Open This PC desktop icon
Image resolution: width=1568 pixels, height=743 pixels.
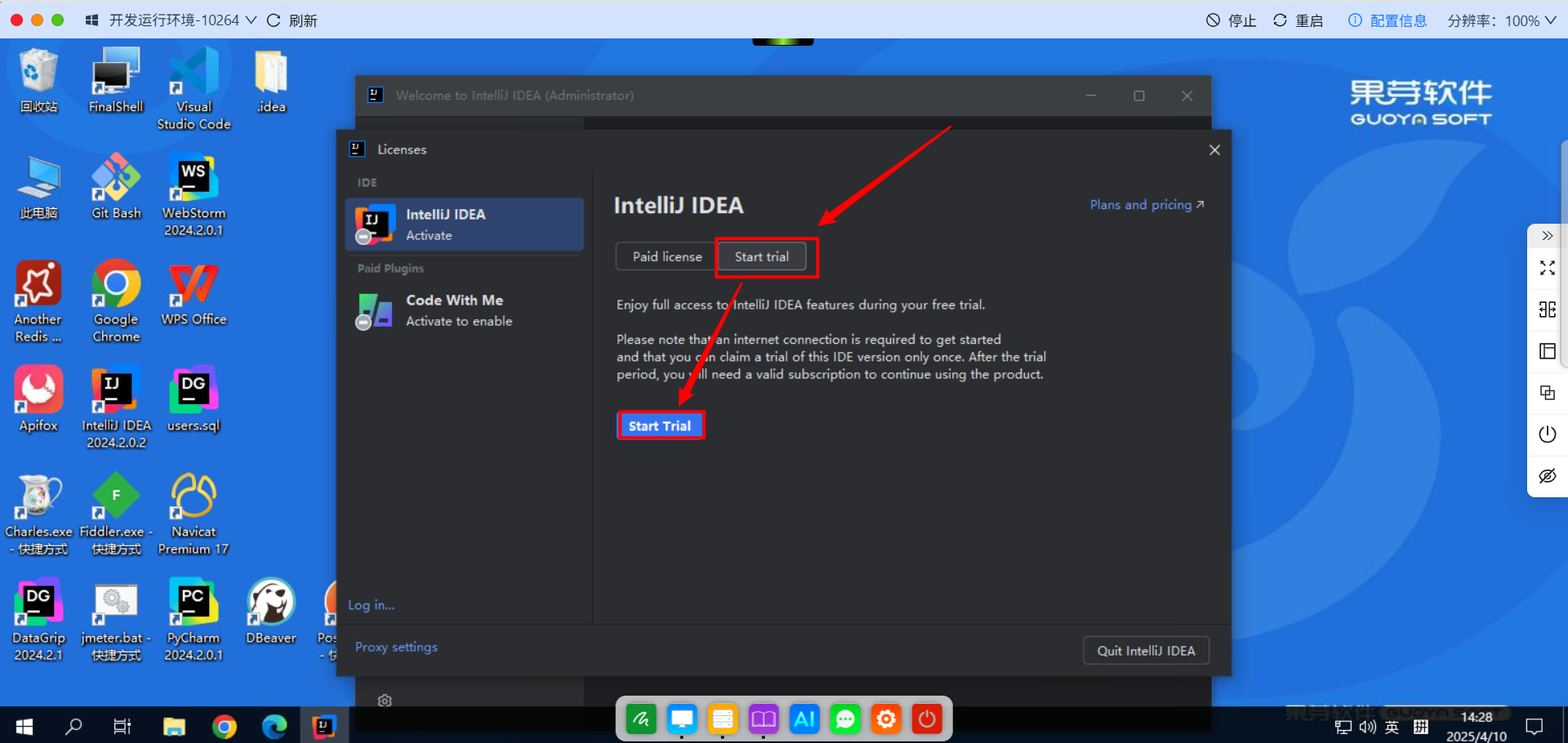pyautogui.click(x=38, y=186)
